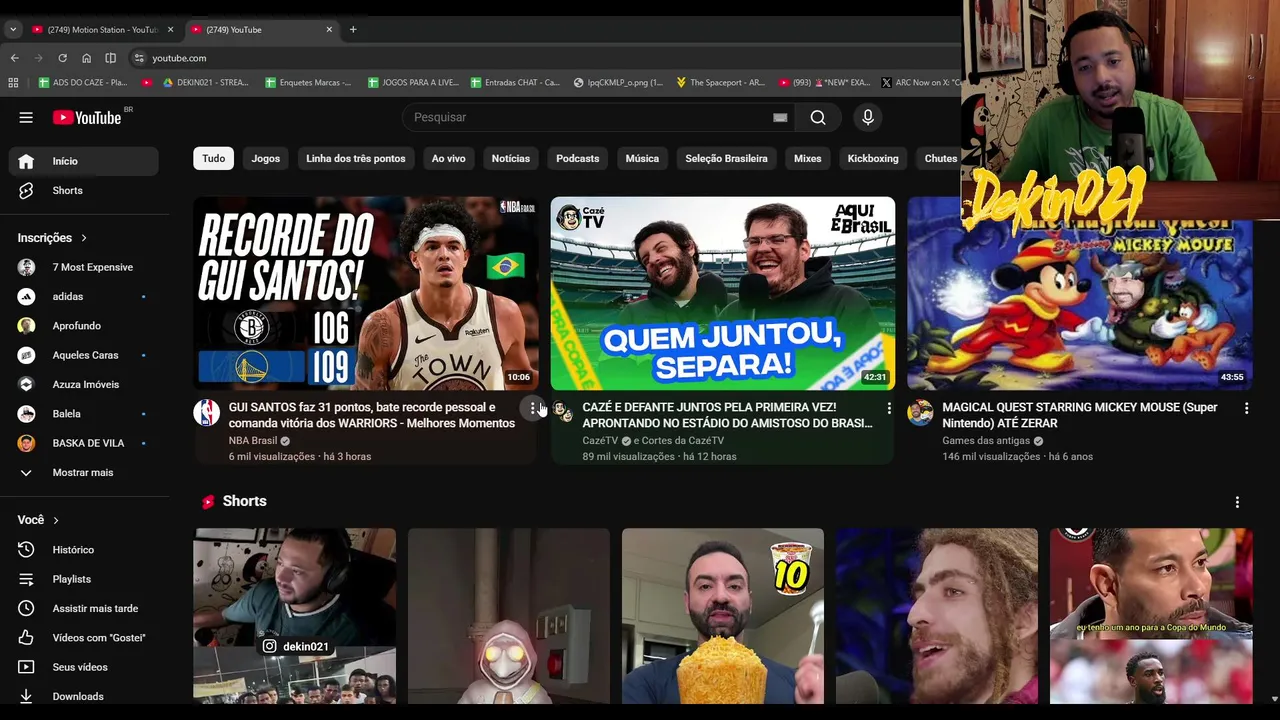The width and height of the screenshot is (1280, 720).
Task: Open the browser apps grid icon
Action: click(13, 83)
